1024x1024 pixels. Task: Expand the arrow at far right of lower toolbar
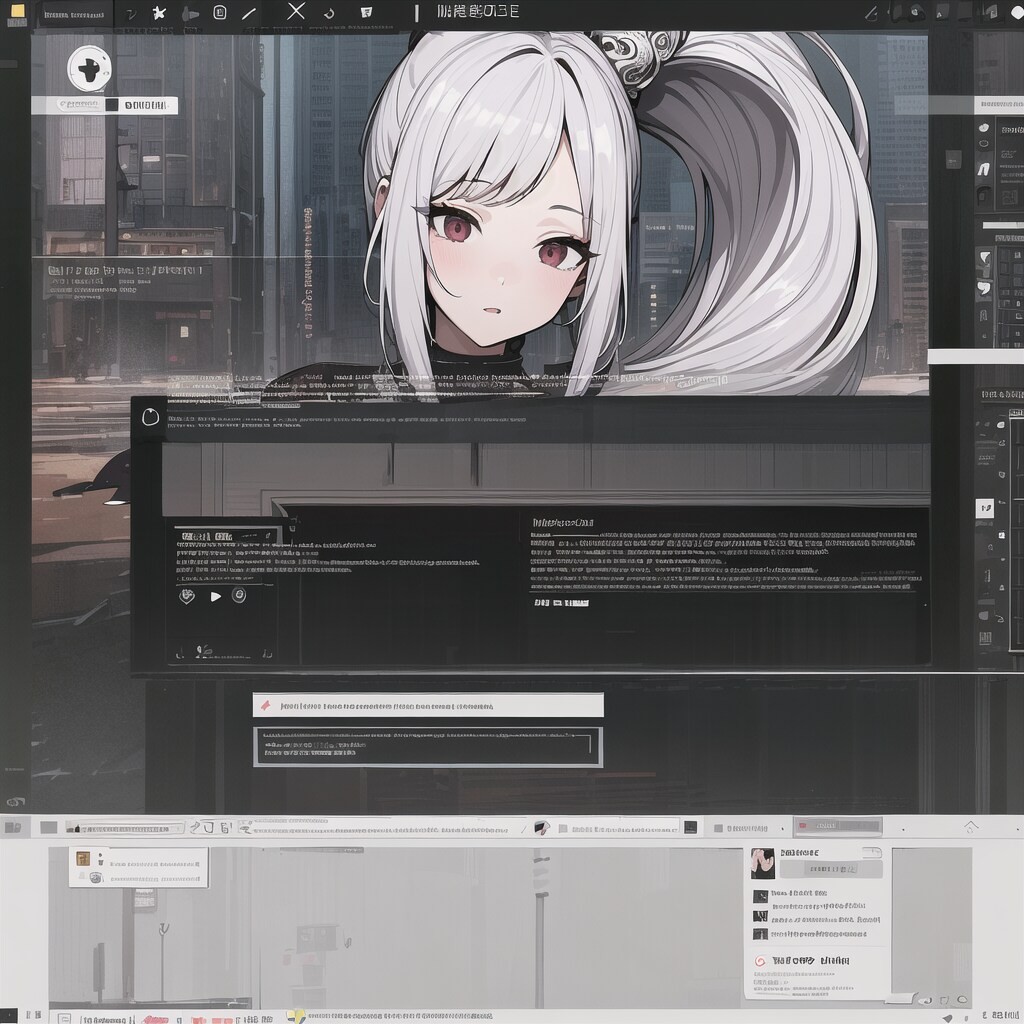pos(969,827)
